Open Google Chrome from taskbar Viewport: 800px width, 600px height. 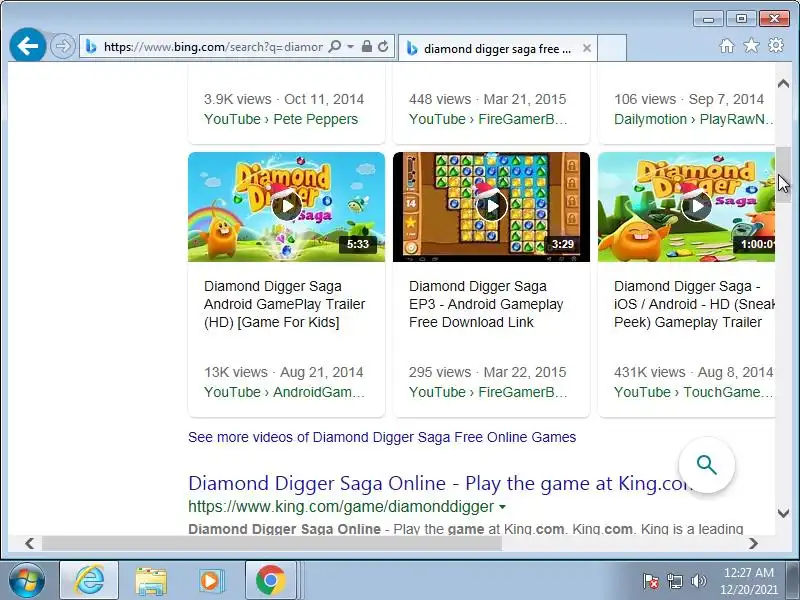click(271, 580)
